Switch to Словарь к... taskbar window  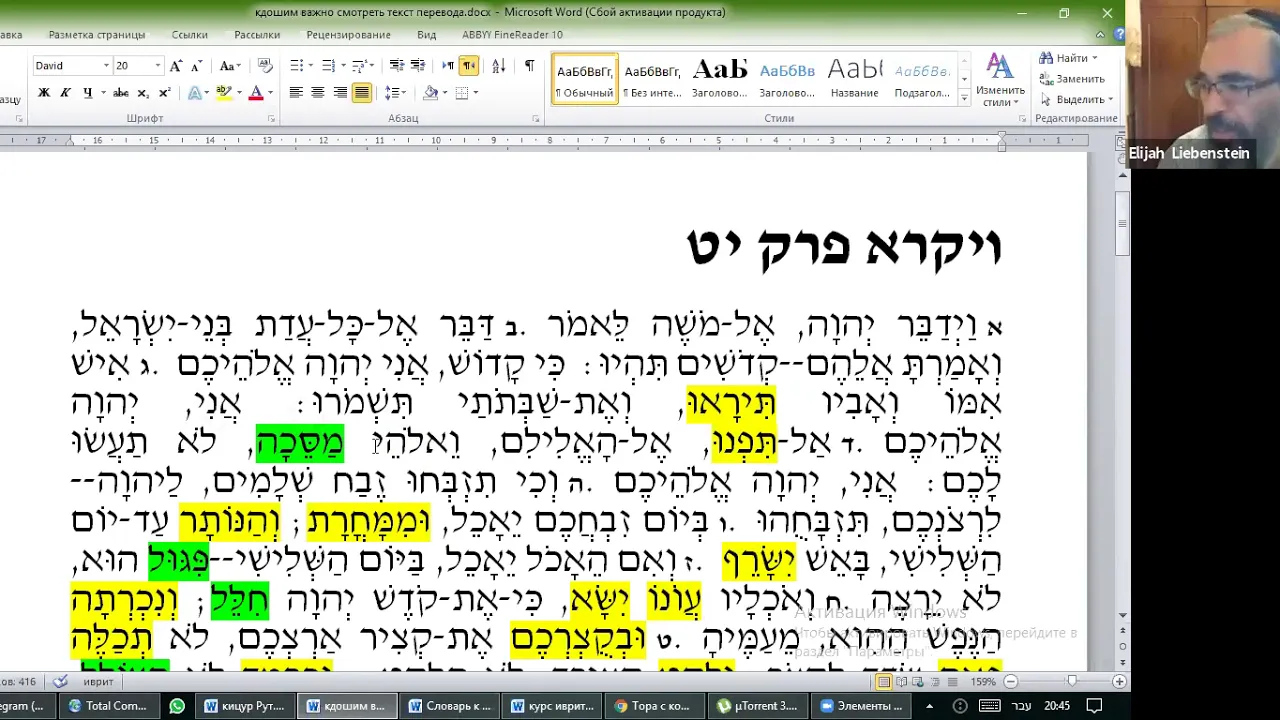pyautogui.click(x=450, y=706)
